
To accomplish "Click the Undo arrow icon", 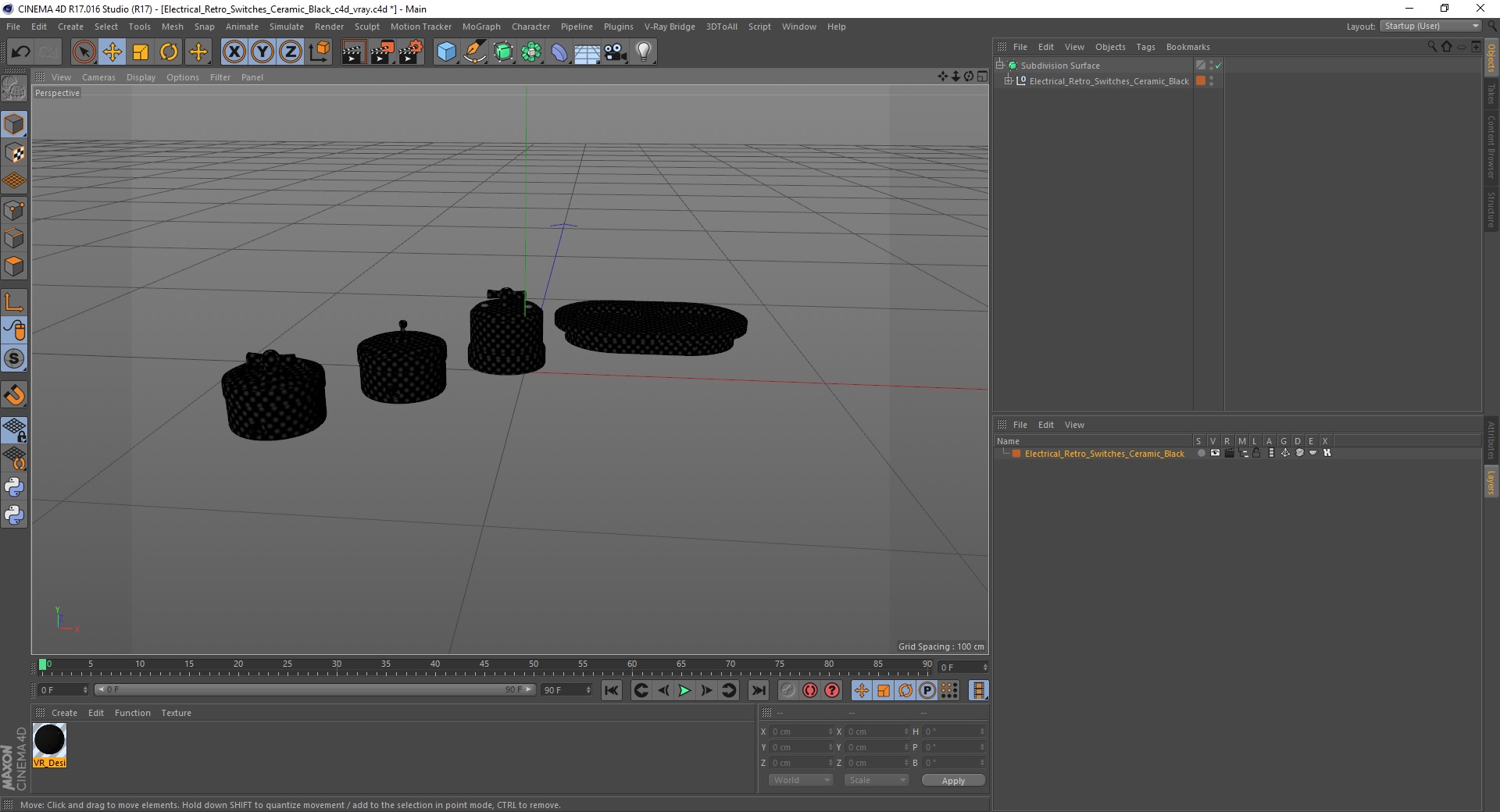I will click(20, 52).
